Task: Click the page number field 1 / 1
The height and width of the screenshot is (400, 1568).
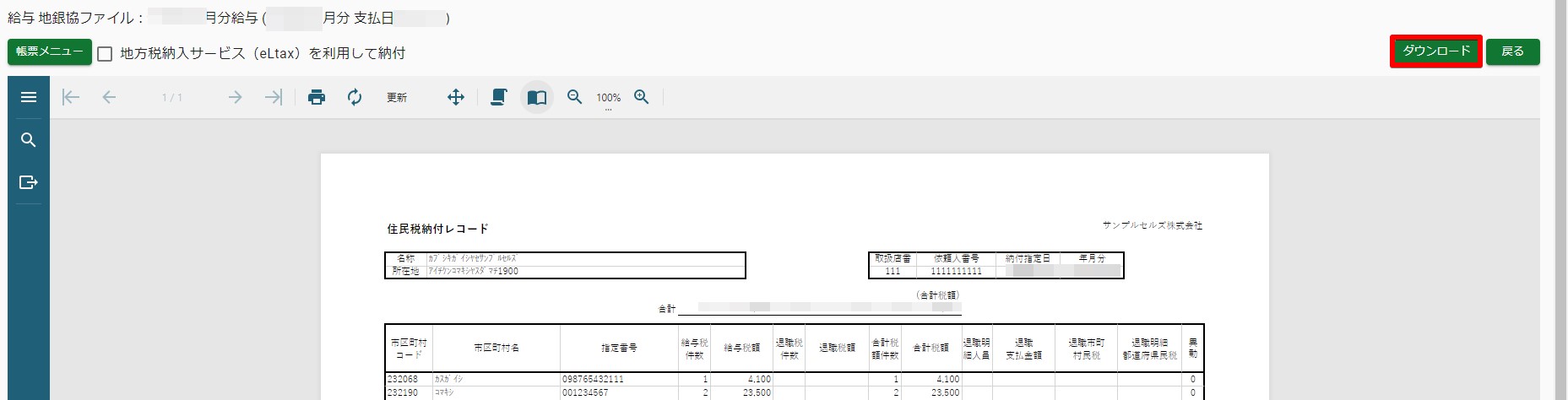Action: 172,98
